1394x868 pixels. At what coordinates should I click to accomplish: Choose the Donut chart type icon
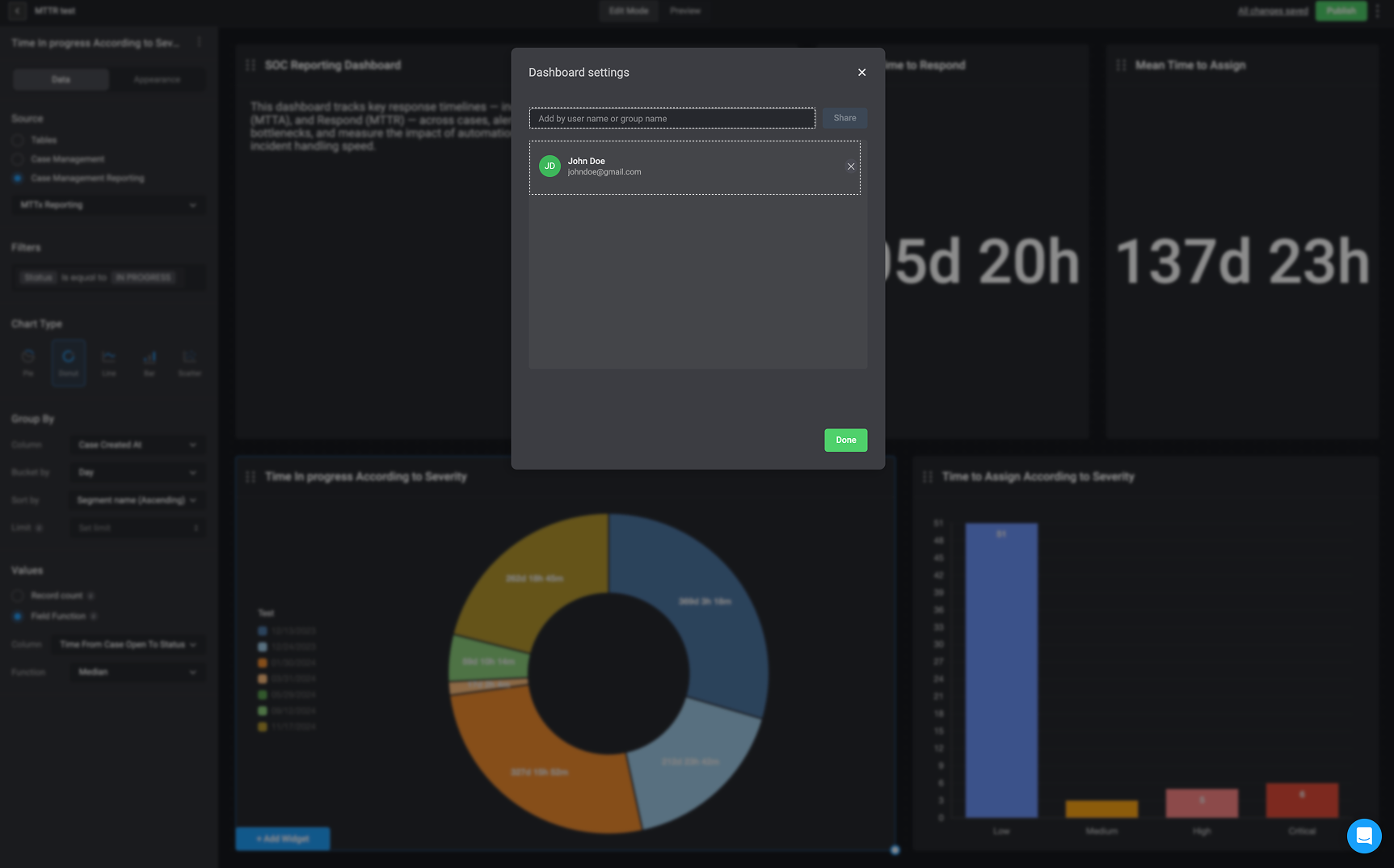[69, 362]
